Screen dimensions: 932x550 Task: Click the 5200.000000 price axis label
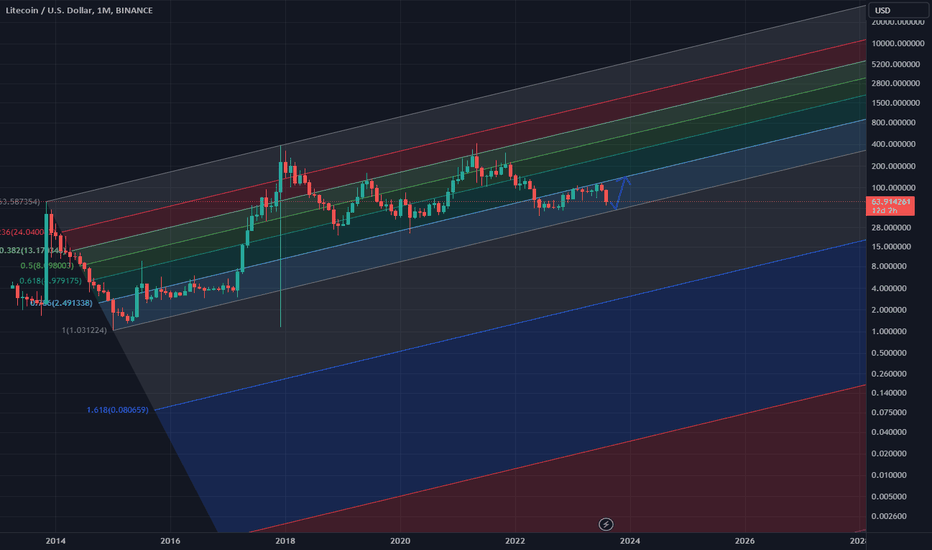[896, 64]
